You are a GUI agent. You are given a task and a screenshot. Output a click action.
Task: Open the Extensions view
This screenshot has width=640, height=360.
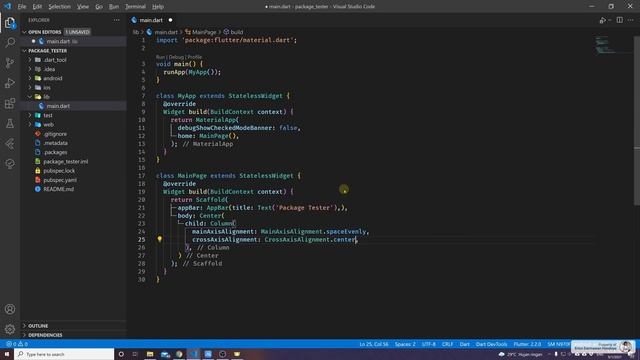pyautogui.click(x=10, y=103)
